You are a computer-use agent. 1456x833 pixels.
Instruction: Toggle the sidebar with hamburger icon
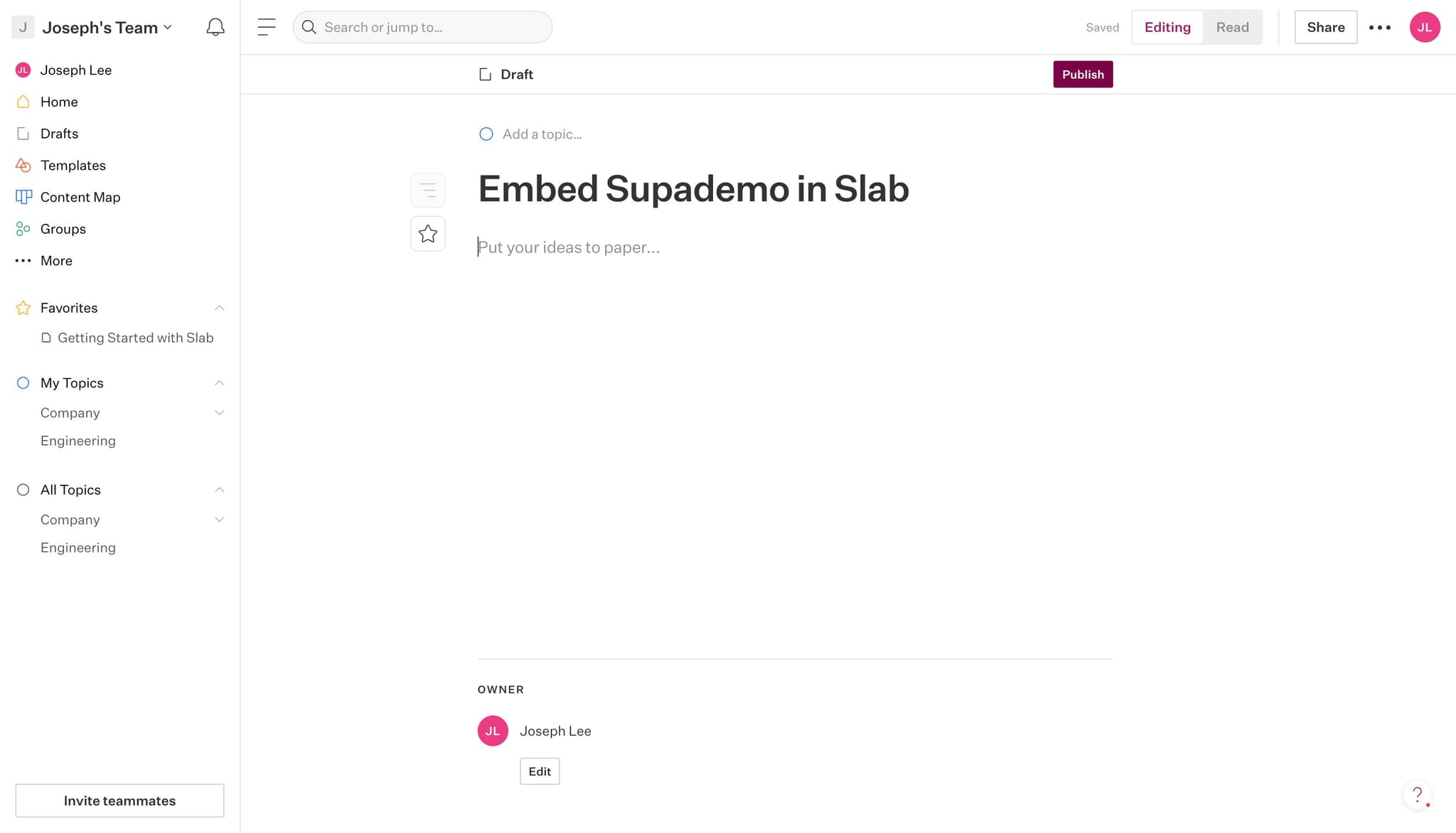[x=266, y=27]
